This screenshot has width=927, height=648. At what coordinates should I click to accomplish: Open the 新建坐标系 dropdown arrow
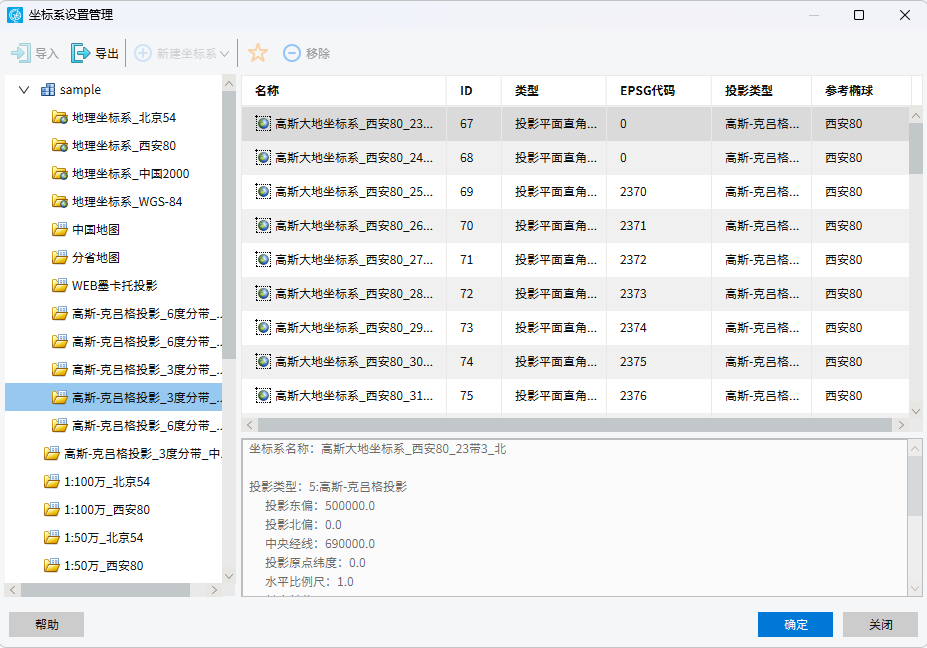[225, 53]
